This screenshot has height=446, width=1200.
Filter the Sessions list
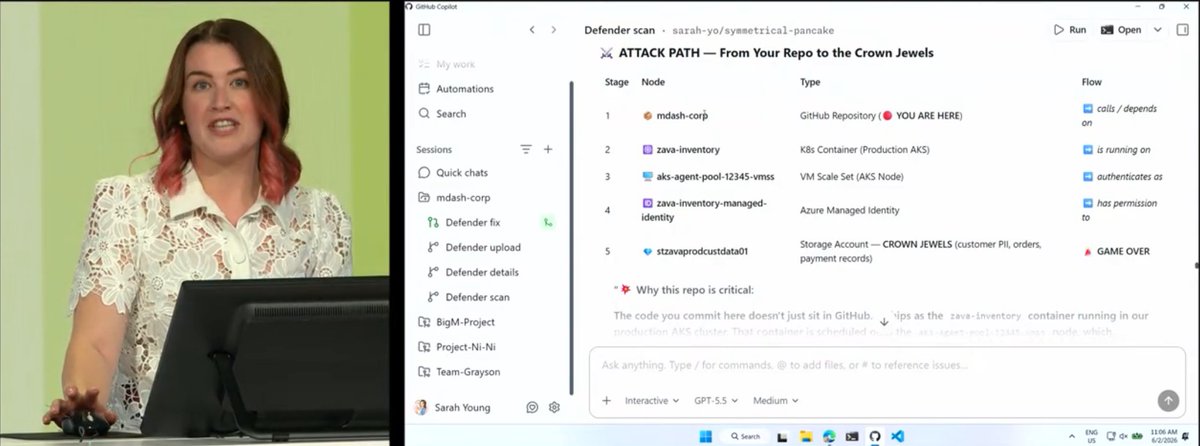tap(526, 149)
